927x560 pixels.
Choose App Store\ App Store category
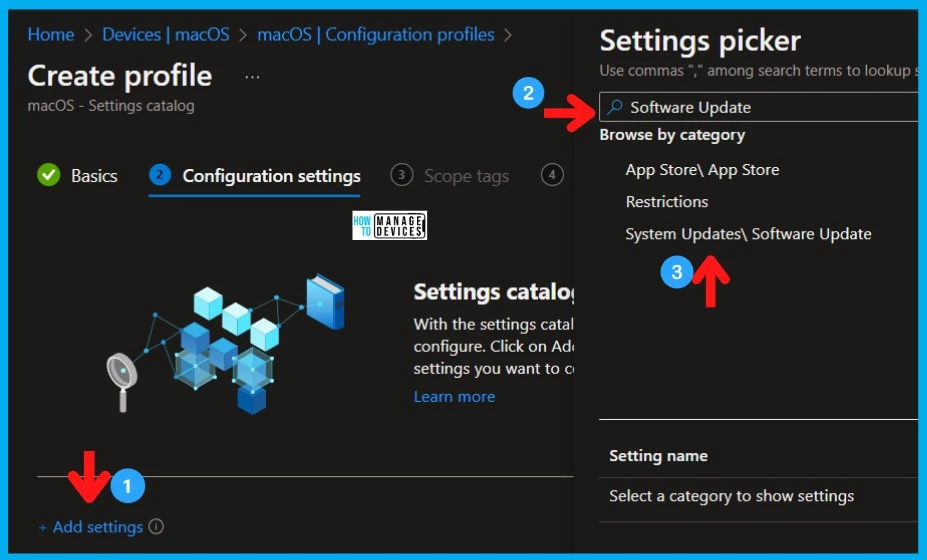click(702, 170)
